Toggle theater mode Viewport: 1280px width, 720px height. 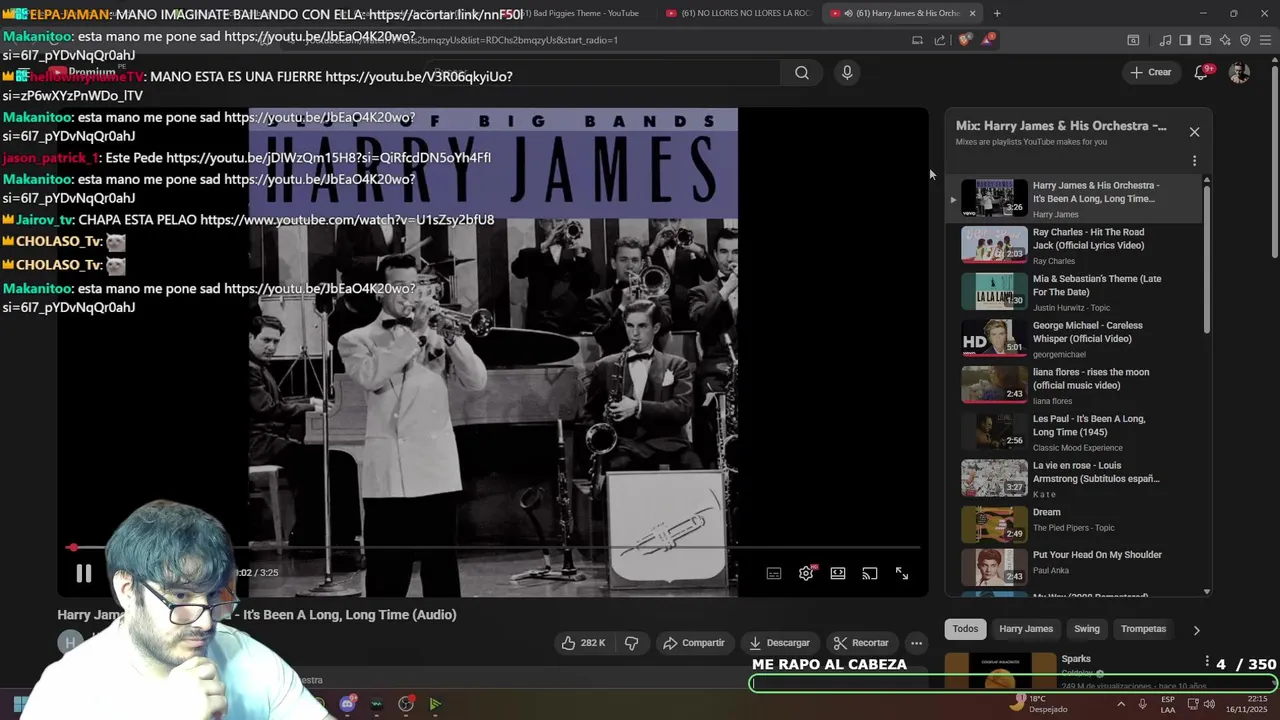click(838, 573)
